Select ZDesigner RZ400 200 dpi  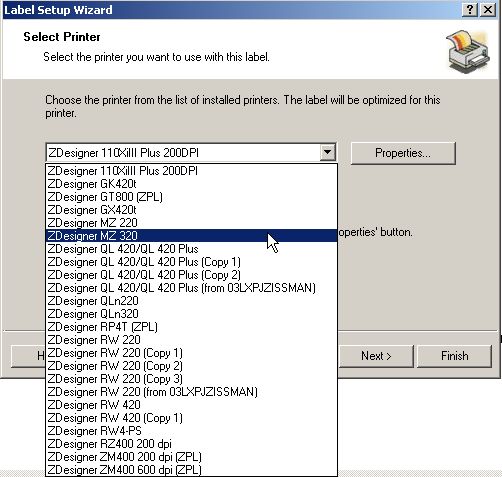point(191,444)
